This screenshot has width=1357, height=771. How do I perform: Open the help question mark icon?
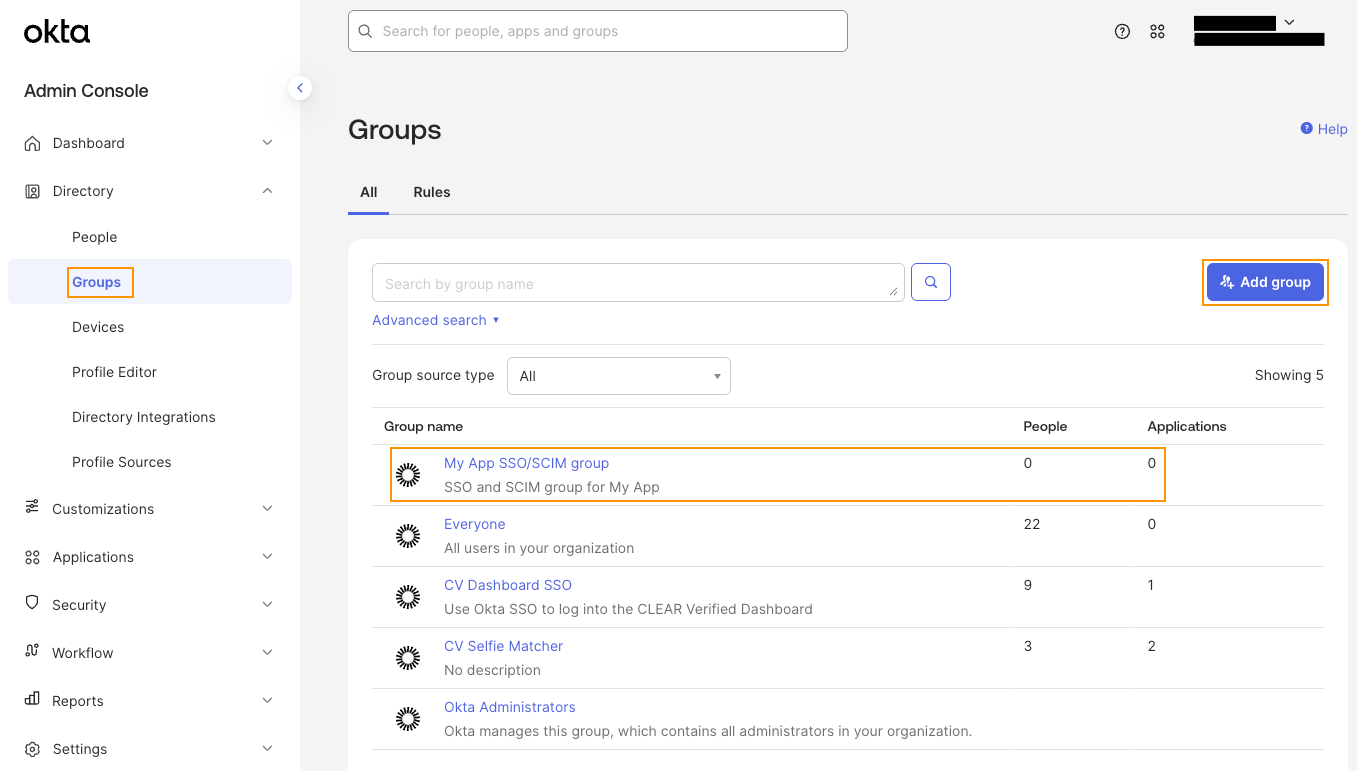[1122, 31]
